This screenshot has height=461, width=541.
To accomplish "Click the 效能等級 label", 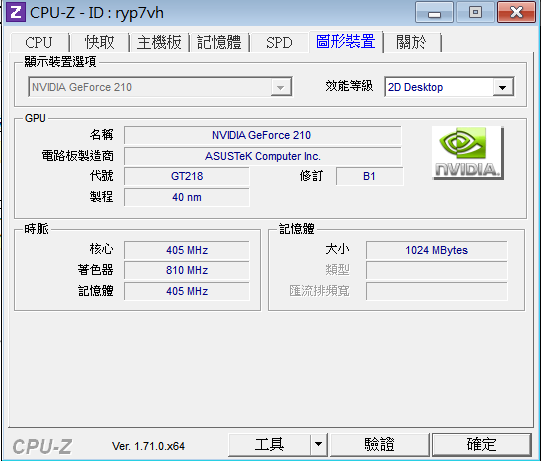I will tap(349, 86).
